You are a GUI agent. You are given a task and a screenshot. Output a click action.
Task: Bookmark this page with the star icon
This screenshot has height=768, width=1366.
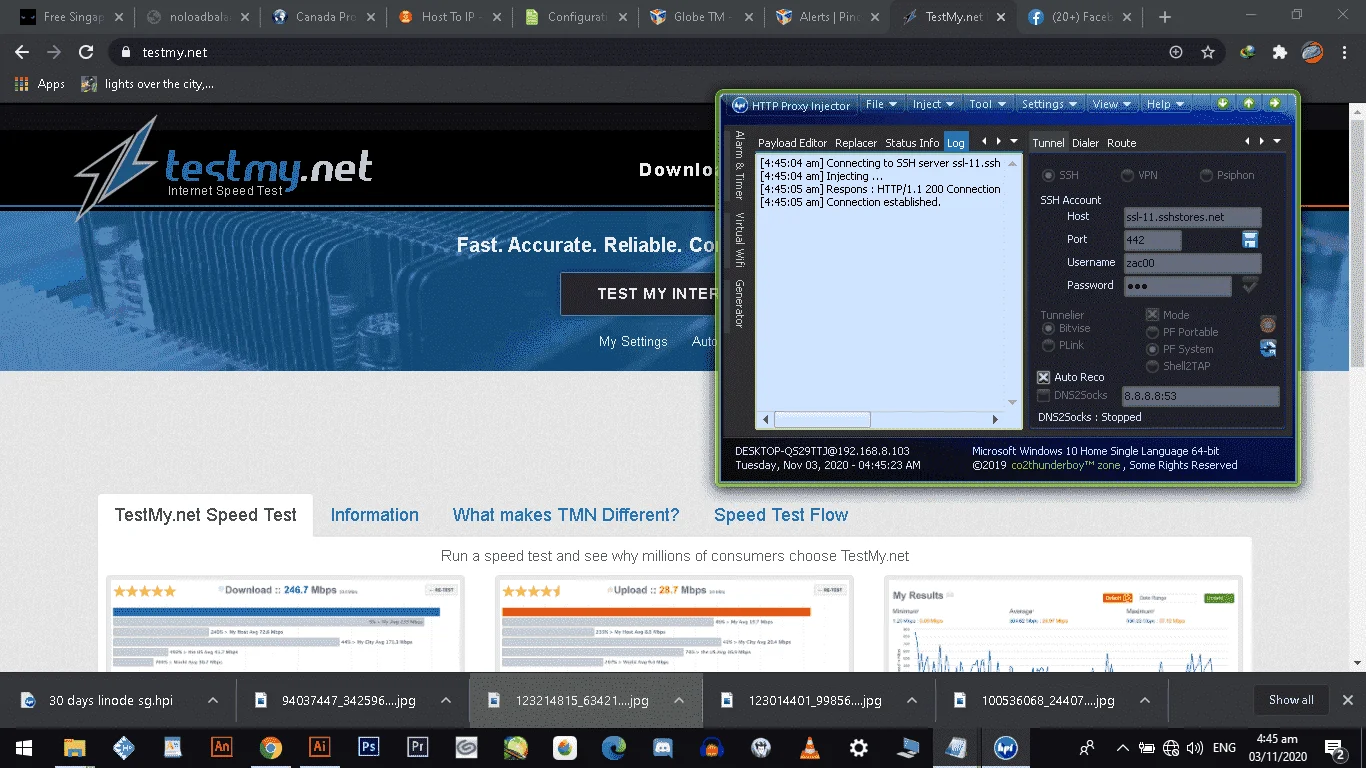tap(1208, 52)
